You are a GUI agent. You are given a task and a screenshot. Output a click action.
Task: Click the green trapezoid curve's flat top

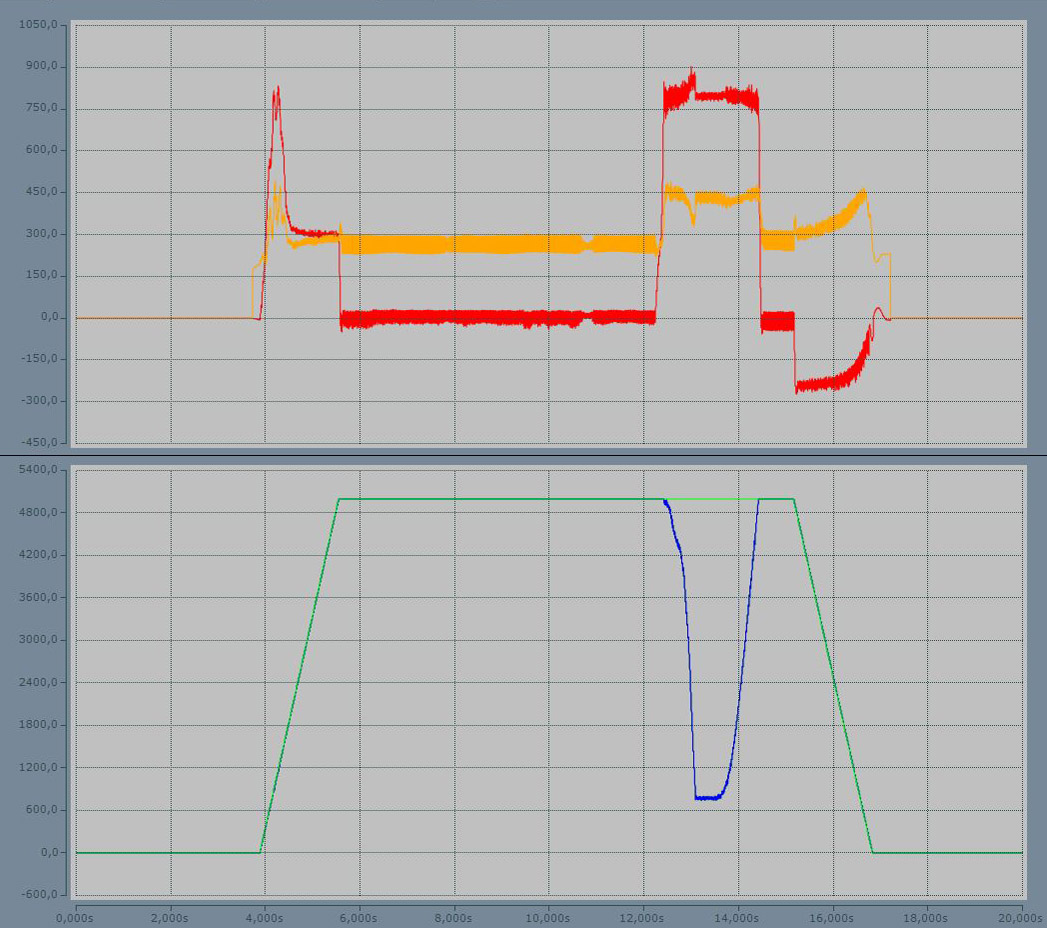point(566,499)
